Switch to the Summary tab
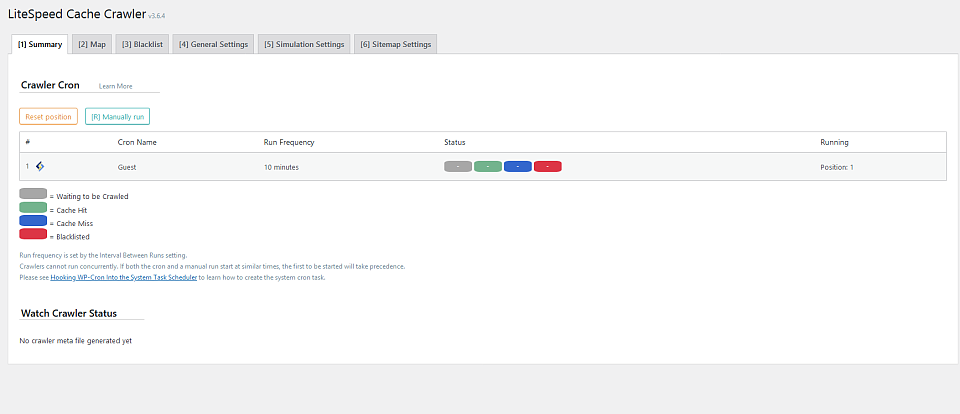 pyautogui.click(x=40, y=45)
